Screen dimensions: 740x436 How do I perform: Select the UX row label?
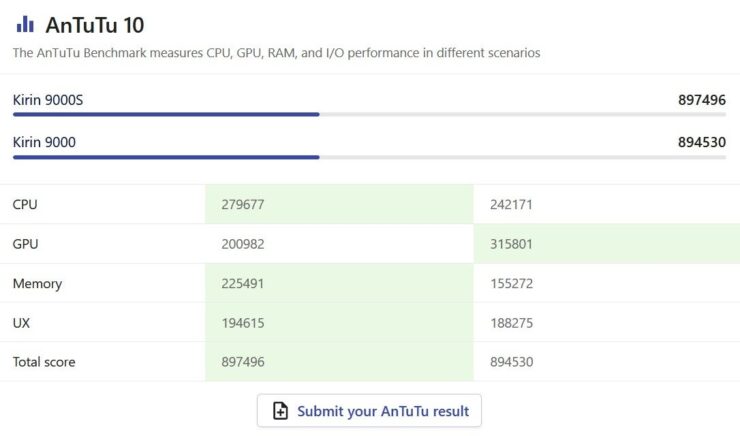21,323
